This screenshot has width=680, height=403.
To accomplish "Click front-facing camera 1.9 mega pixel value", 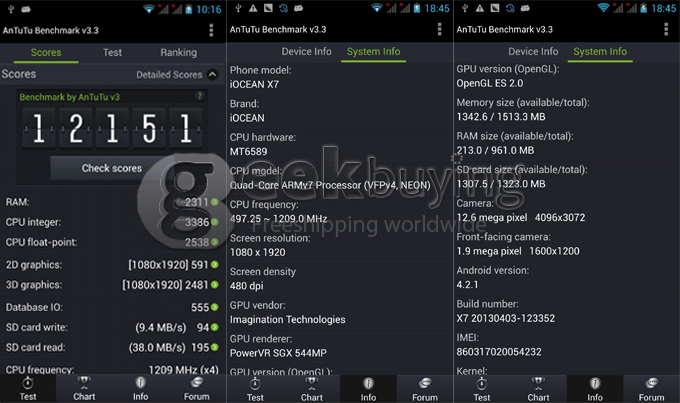I will (518, 251).
